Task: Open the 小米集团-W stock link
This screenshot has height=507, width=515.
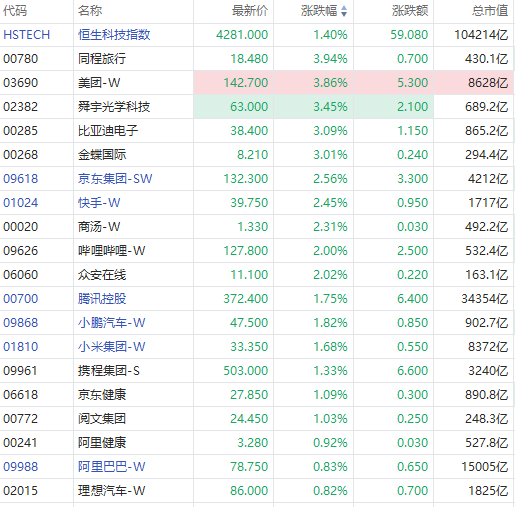Action: tap(112, 347)
